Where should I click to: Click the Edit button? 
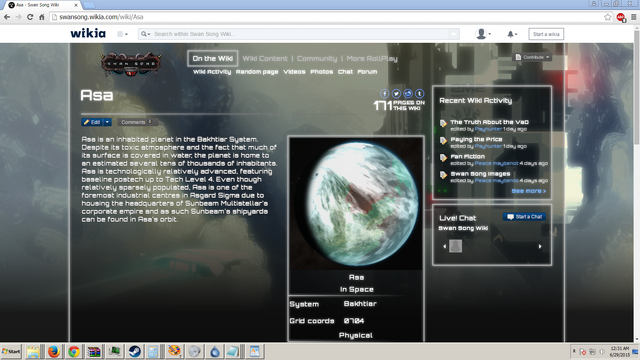pyautogui.click(x=92, y=122)
